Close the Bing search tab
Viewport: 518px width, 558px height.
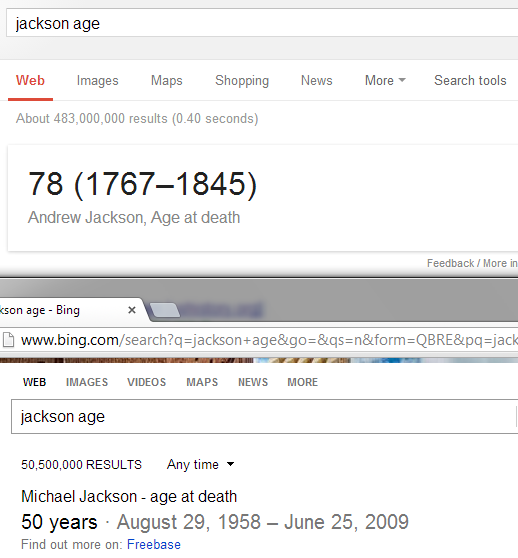pos(132,310)
